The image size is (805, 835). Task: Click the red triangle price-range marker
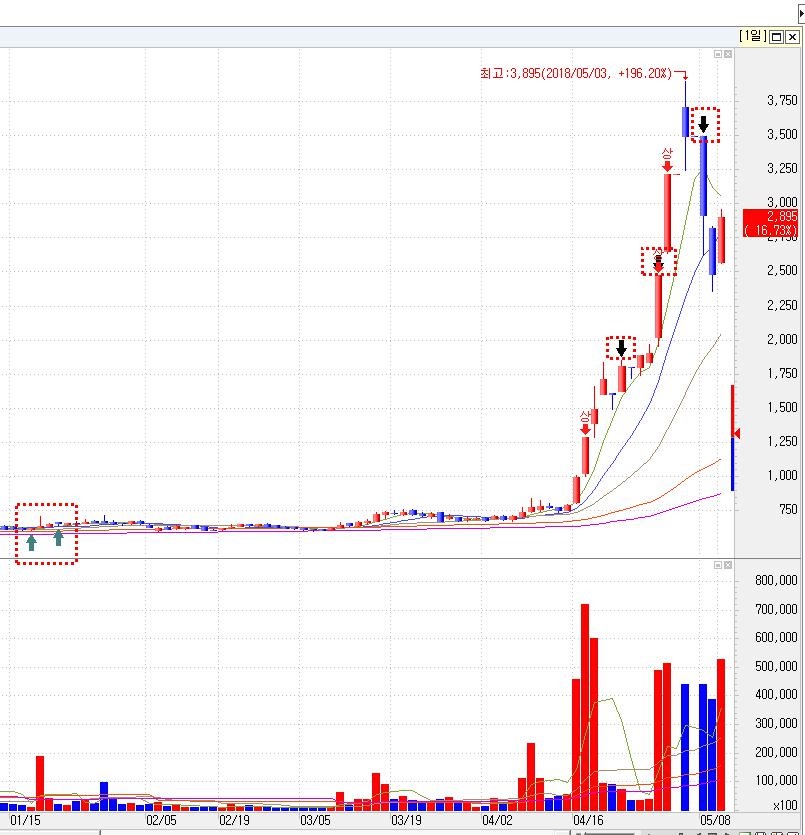point(737,433)
